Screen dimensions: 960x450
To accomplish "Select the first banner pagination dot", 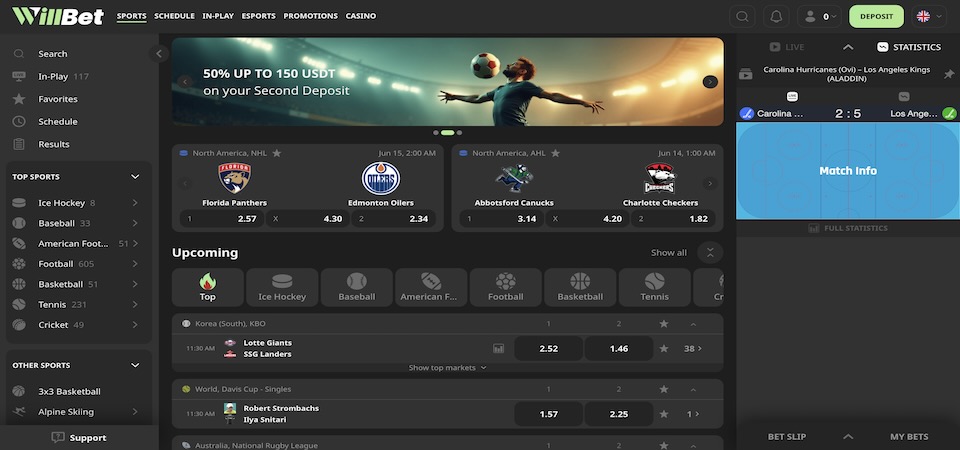I will (x=436, y=132).
